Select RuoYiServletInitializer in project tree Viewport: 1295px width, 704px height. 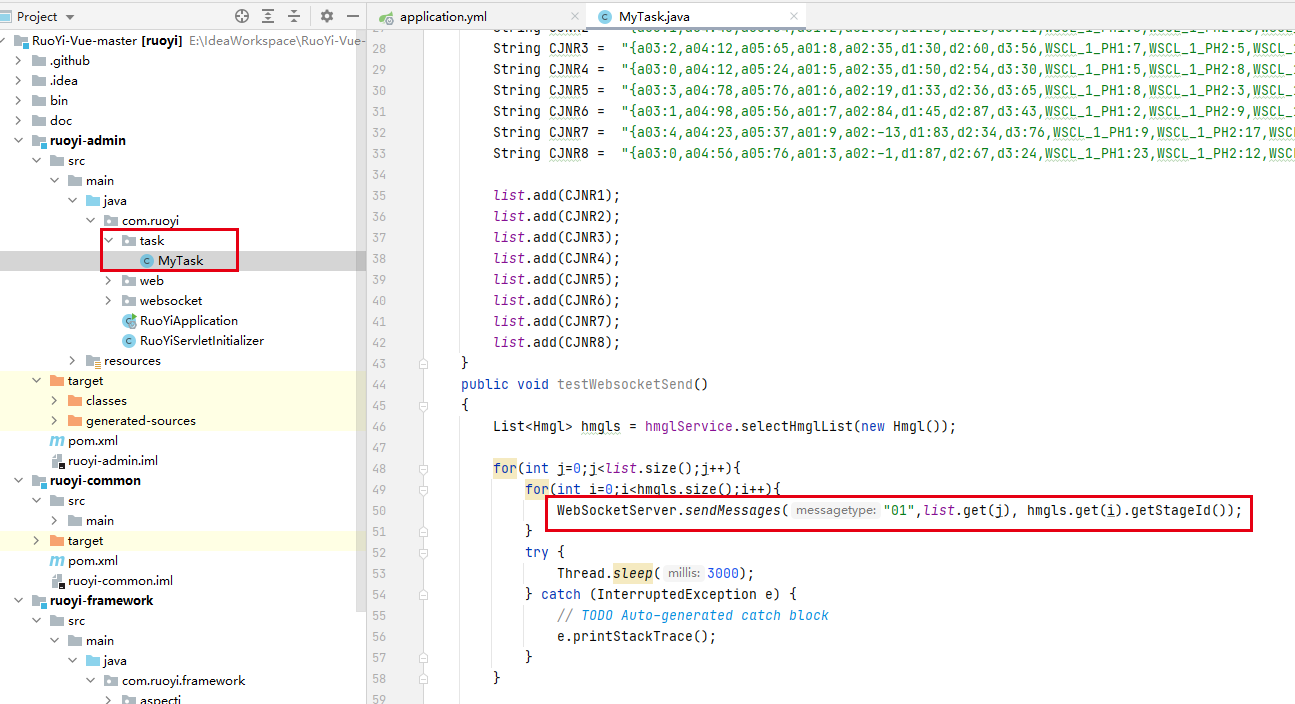click(x=201, y=341)
